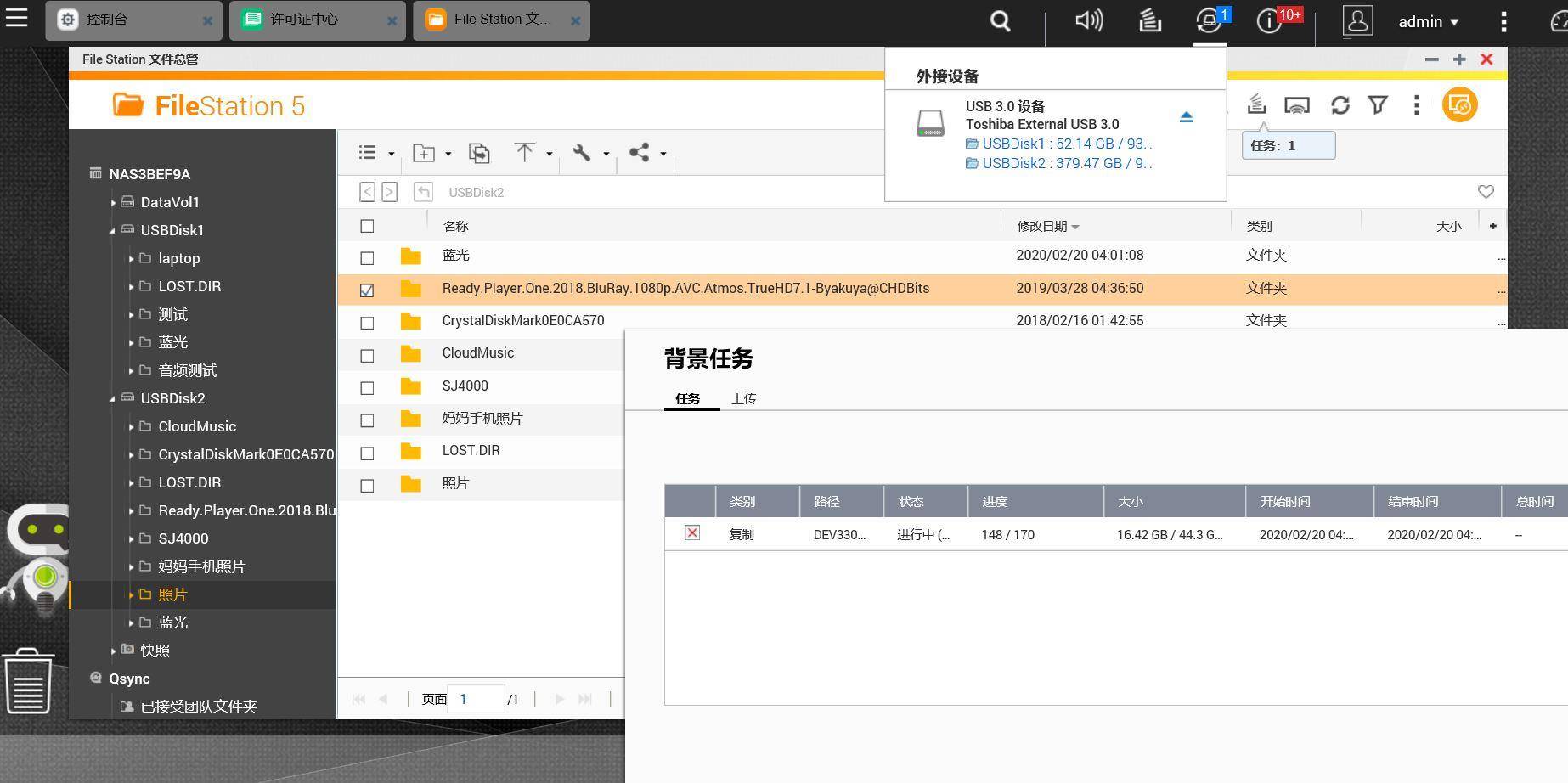Click the wrench tools icon
The width and height of the screenshot is (1568, 783).
coord(582,153)
